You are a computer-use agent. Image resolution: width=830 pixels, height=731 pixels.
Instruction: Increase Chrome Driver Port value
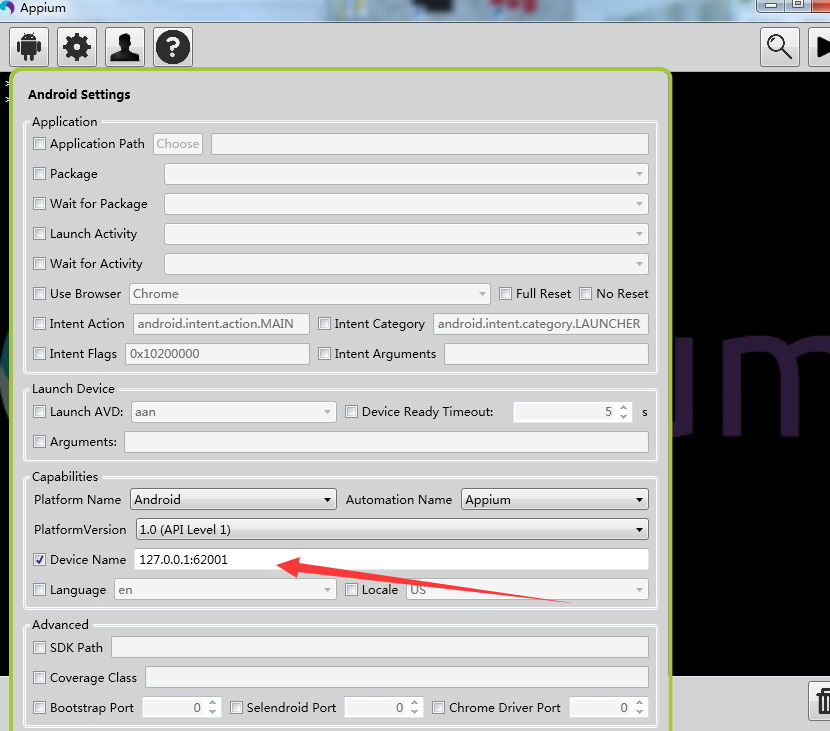point(639,703)
